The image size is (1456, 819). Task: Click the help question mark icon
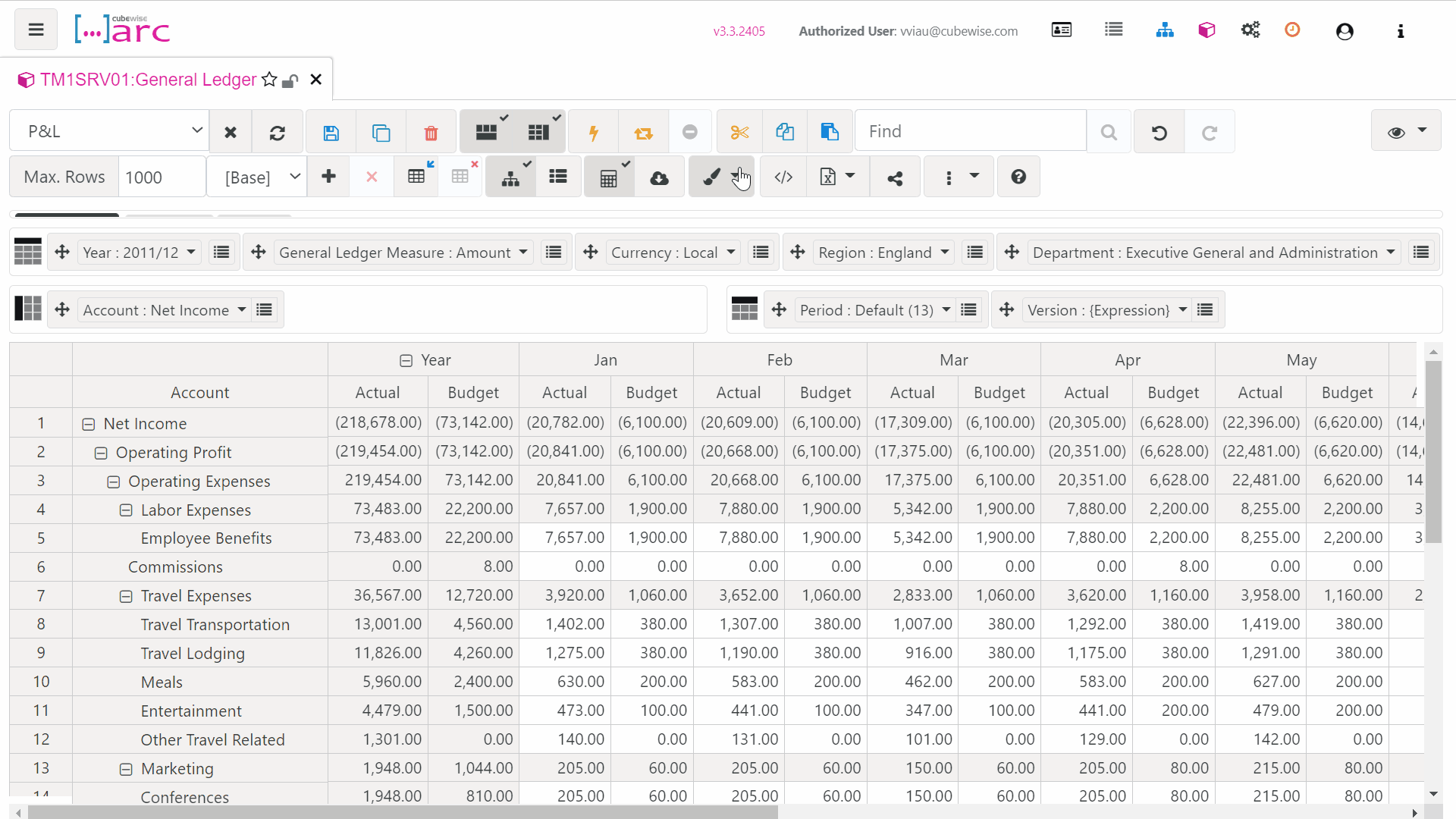(1018, 177)
